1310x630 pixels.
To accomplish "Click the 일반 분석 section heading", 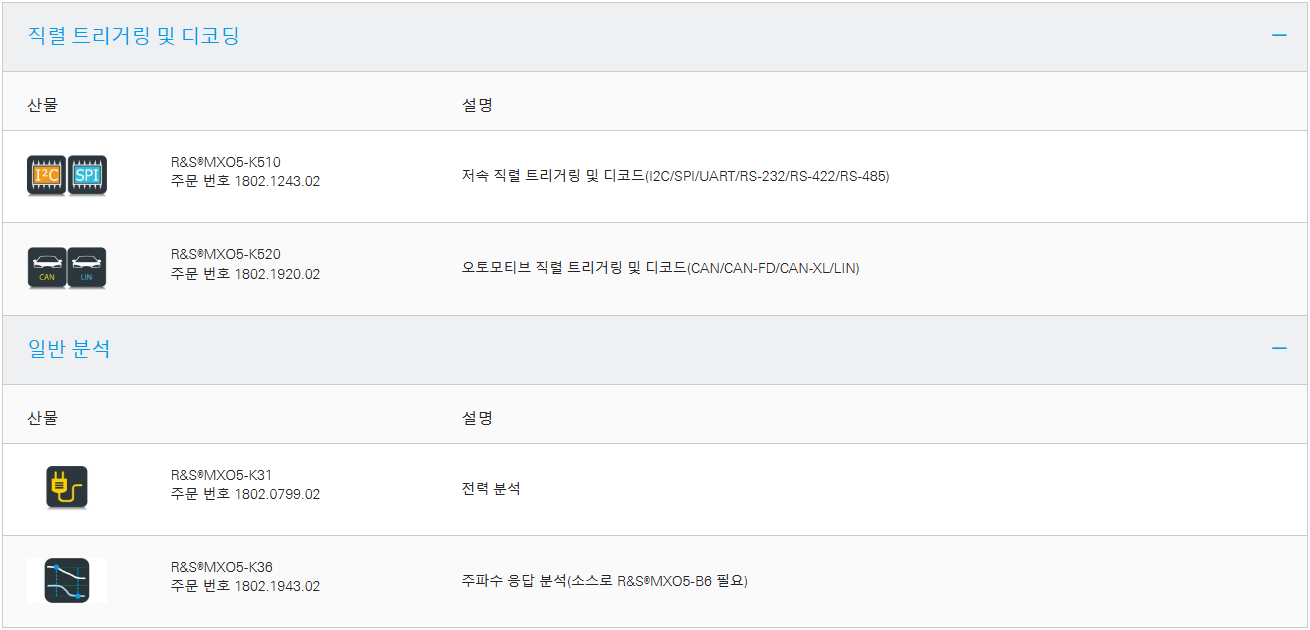I will pyautogui.click(x=69, y=349).
